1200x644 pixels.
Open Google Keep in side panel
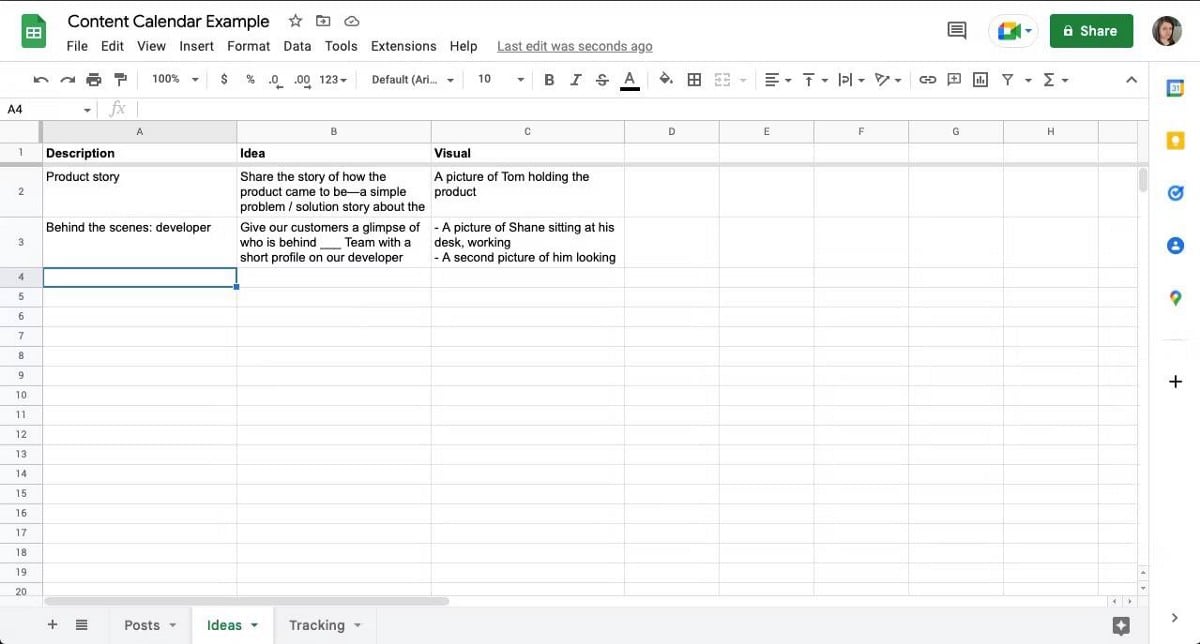tap(1176, 141)
